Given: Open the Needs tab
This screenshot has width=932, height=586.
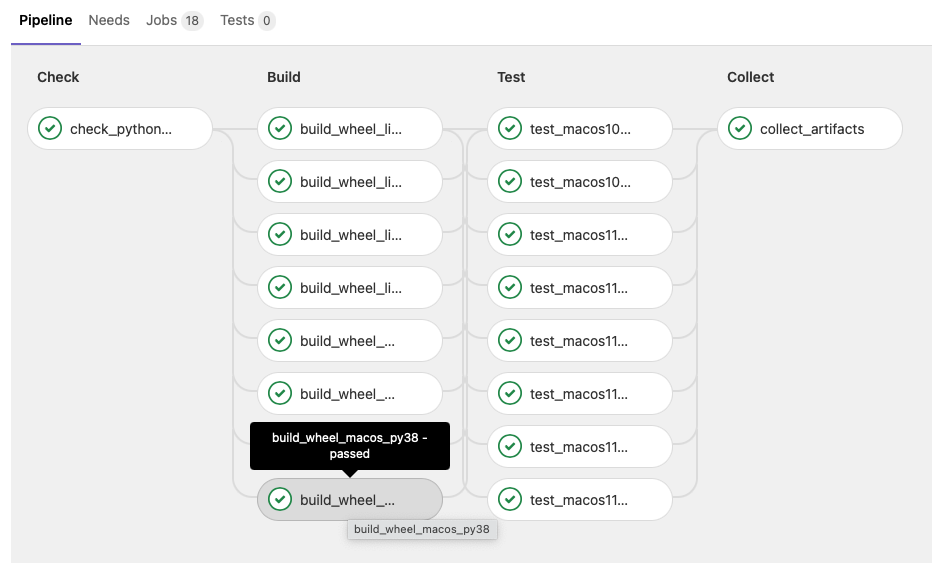Looking at the screenshot, I should [109, 20].
